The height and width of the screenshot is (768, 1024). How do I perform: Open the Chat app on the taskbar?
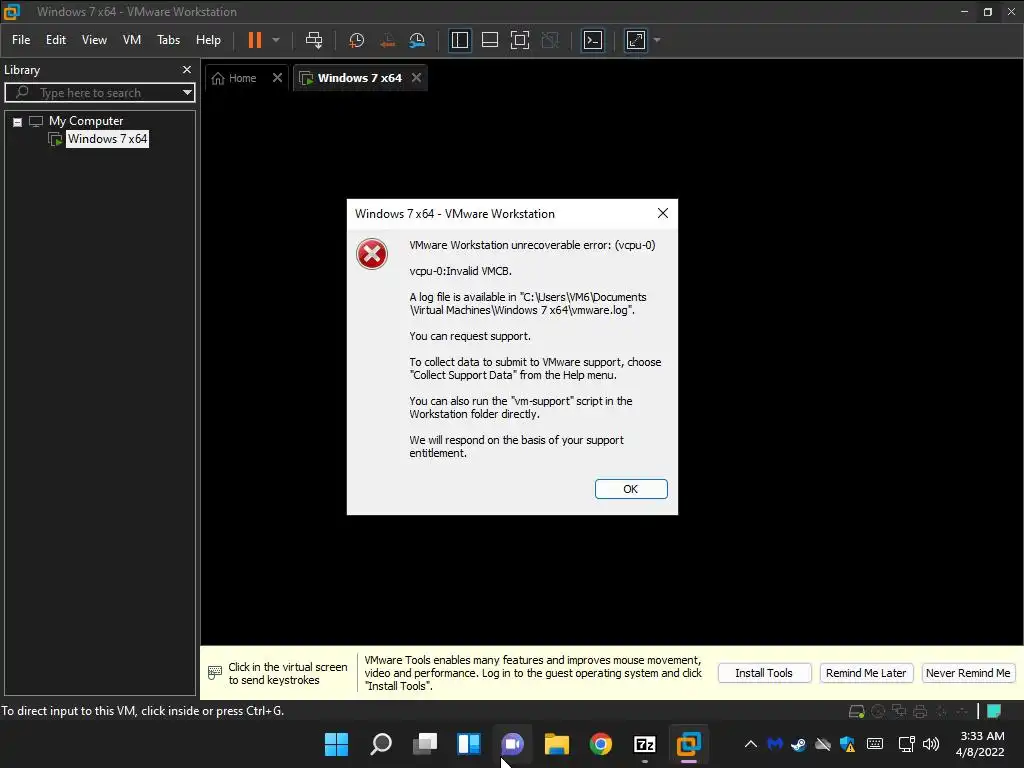(513, 744)
